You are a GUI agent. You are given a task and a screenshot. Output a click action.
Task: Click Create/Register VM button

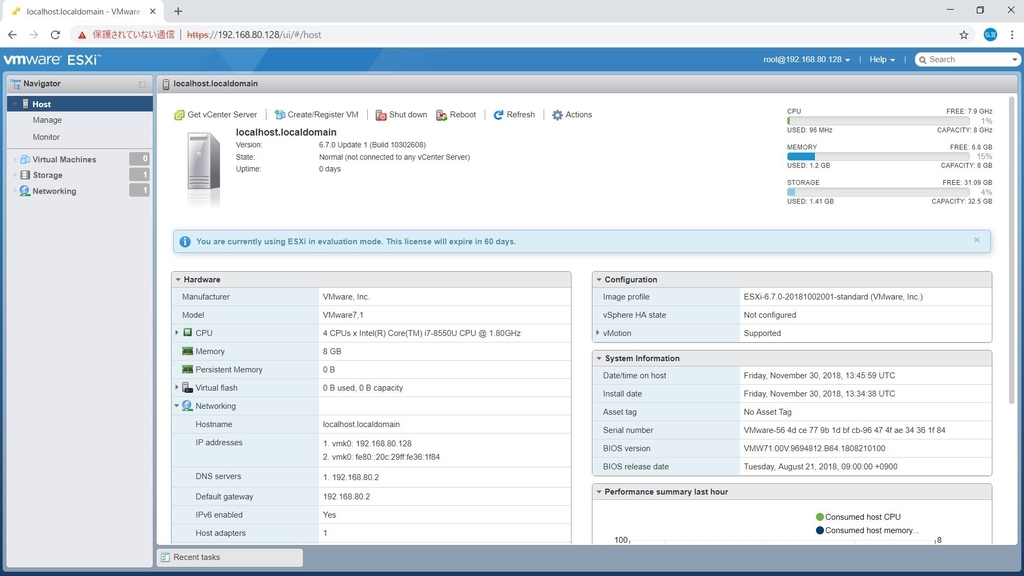316,115
